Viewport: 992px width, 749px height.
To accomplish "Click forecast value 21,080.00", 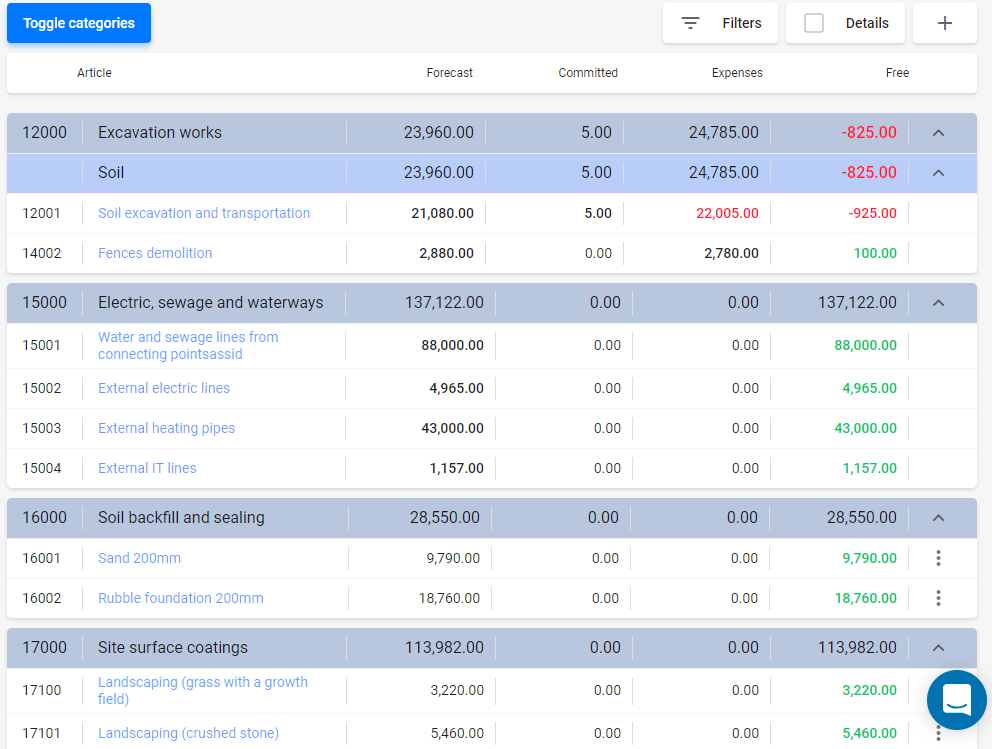I will 442,213.
